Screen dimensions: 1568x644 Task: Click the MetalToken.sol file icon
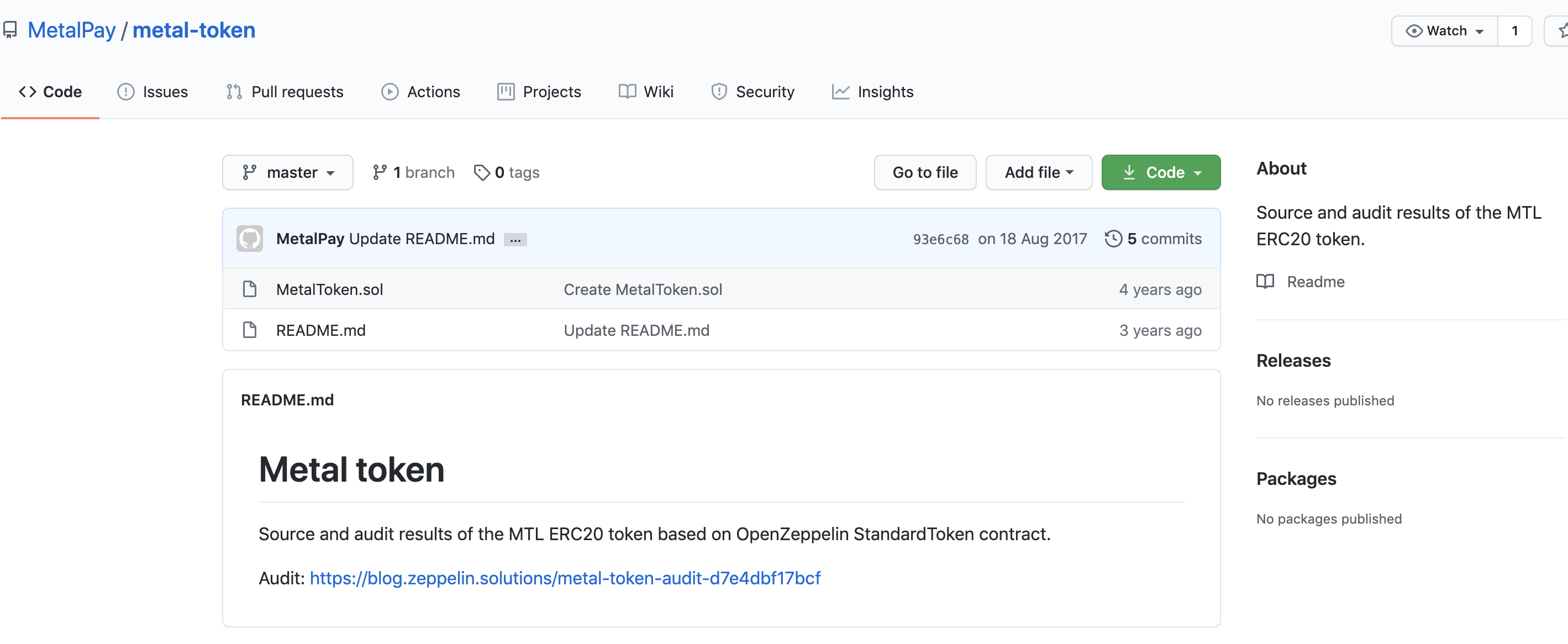[x=250, y=289]
